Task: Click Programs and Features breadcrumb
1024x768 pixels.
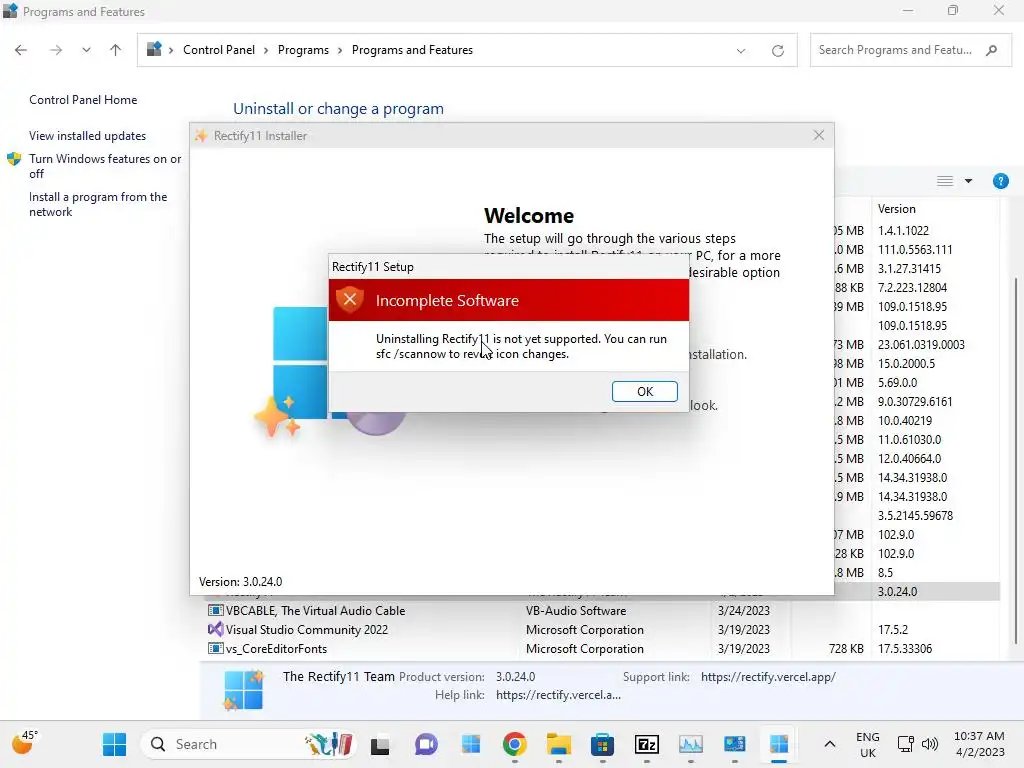Action: coord(412,50)
